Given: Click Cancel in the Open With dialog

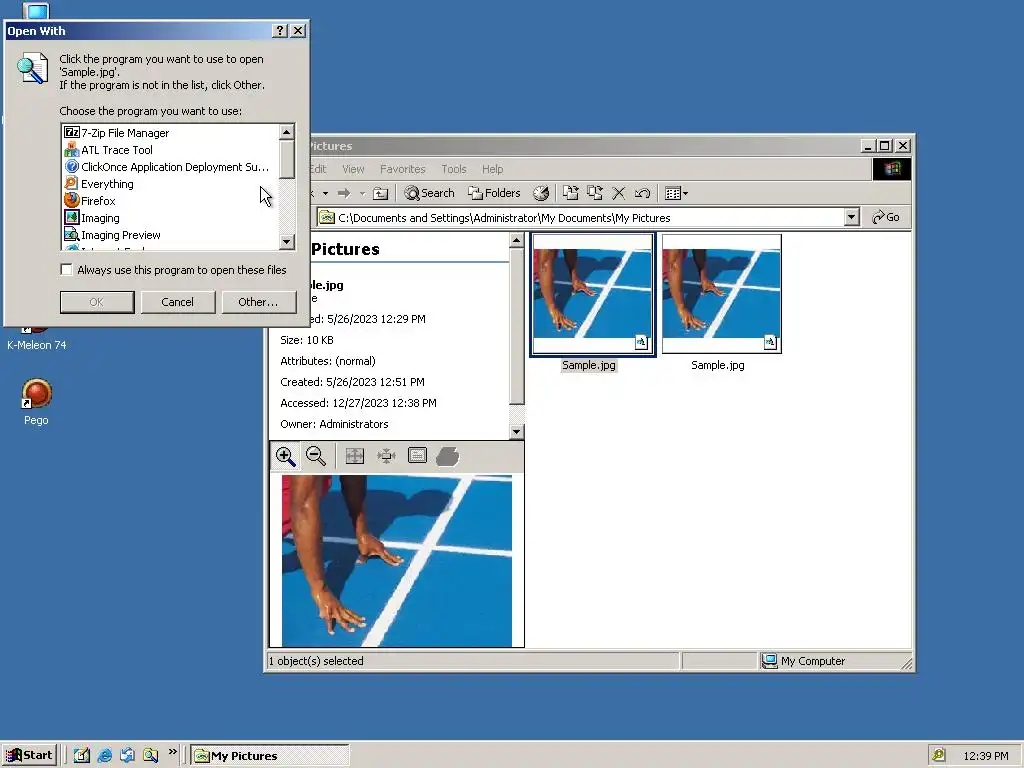Looking at the screenshot, I should [x=178, y=302].
